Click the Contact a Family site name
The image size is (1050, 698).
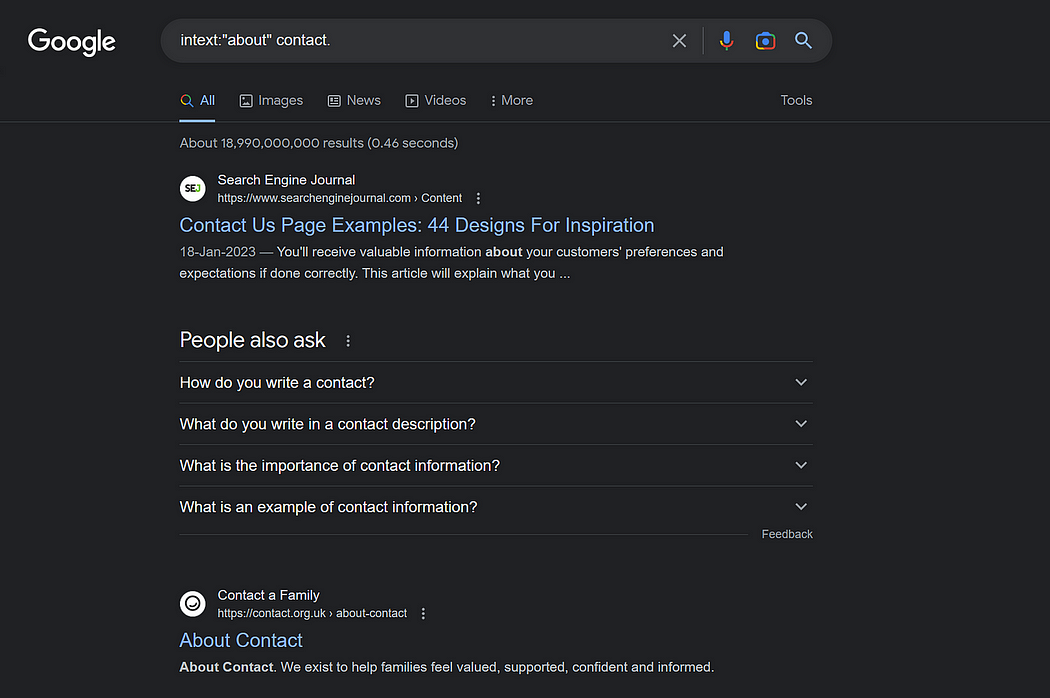coord(269,596)
